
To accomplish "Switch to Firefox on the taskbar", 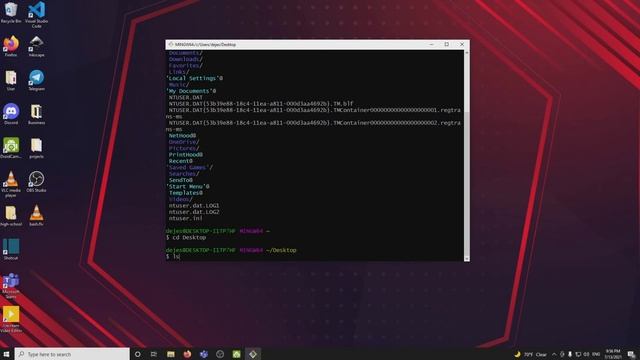I will pos(187,354).
